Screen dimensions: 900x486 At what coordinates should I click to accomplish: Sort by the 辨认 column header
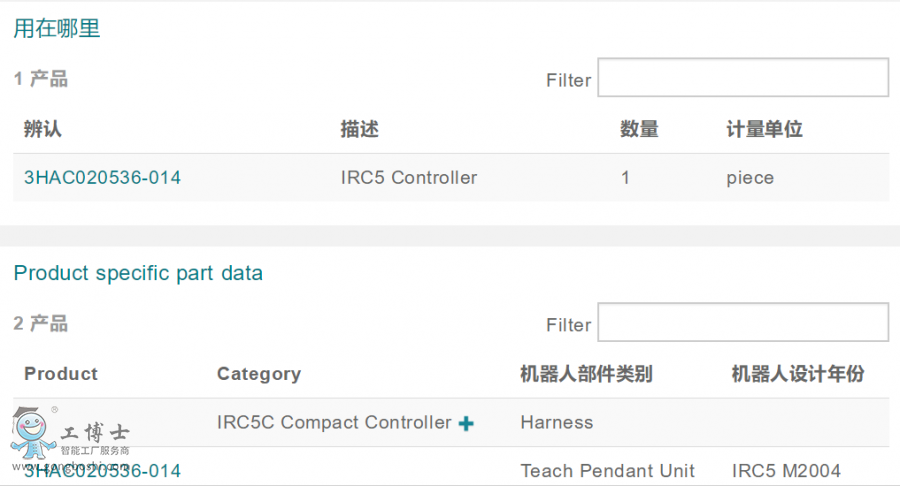(x=43, y=129)
